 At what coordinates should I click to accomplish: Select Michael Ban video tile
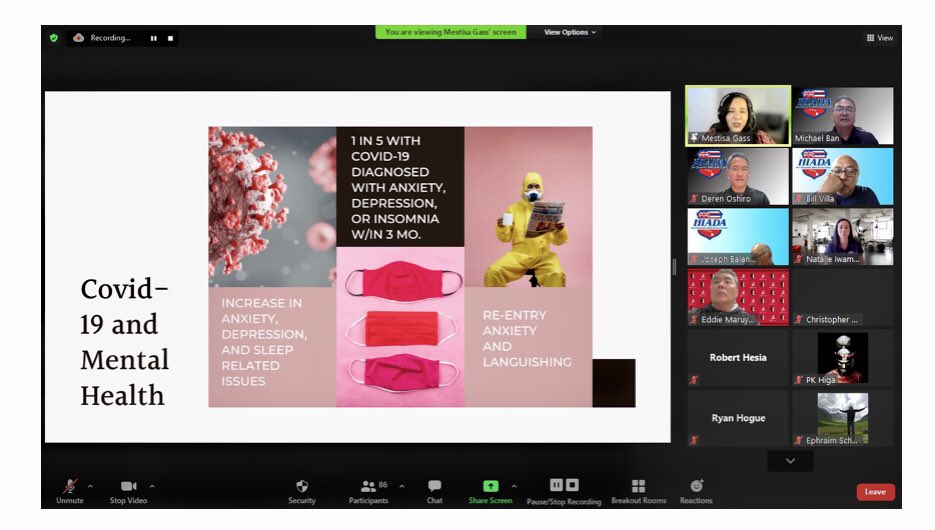click(843, 116)
